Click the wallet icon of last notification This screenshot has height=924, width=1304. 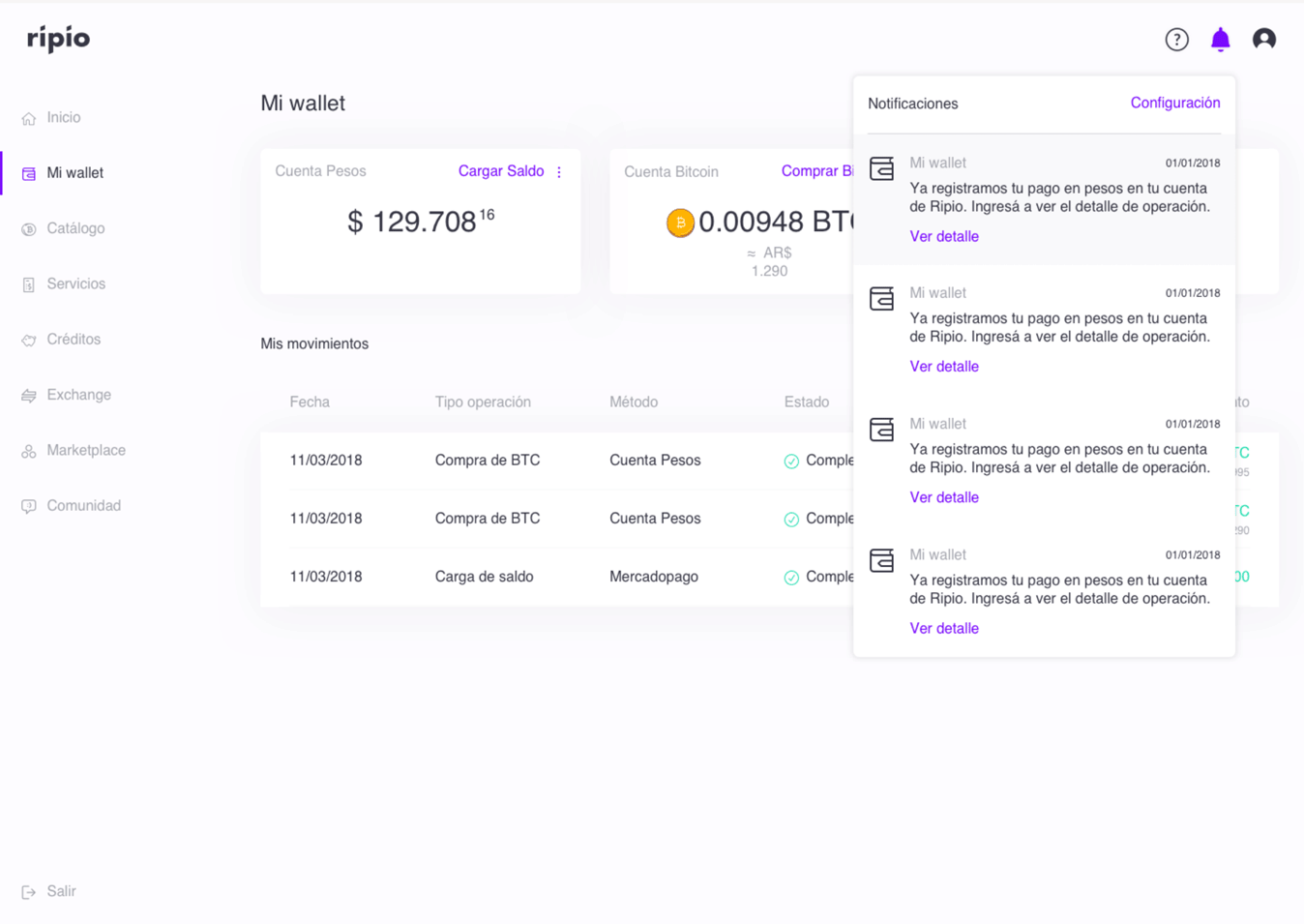pos(881,560)
